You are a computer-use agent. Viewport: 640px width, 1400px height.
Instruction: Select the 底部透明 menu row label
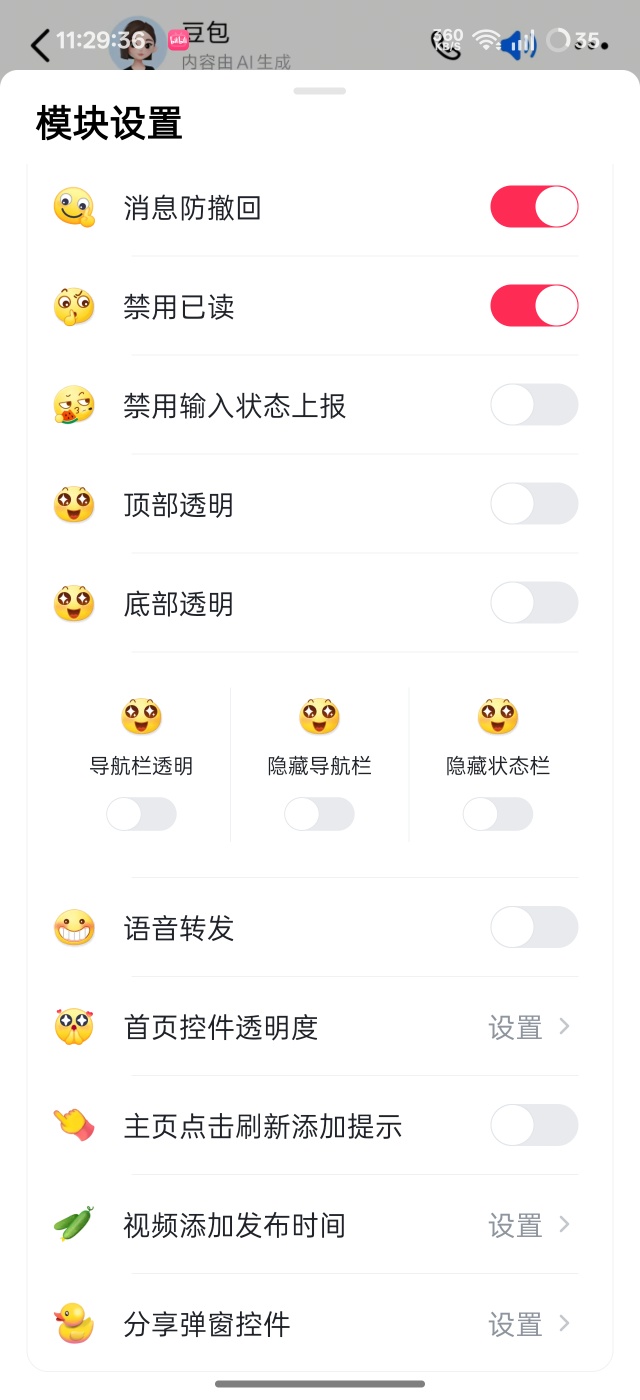coord(179,604)
